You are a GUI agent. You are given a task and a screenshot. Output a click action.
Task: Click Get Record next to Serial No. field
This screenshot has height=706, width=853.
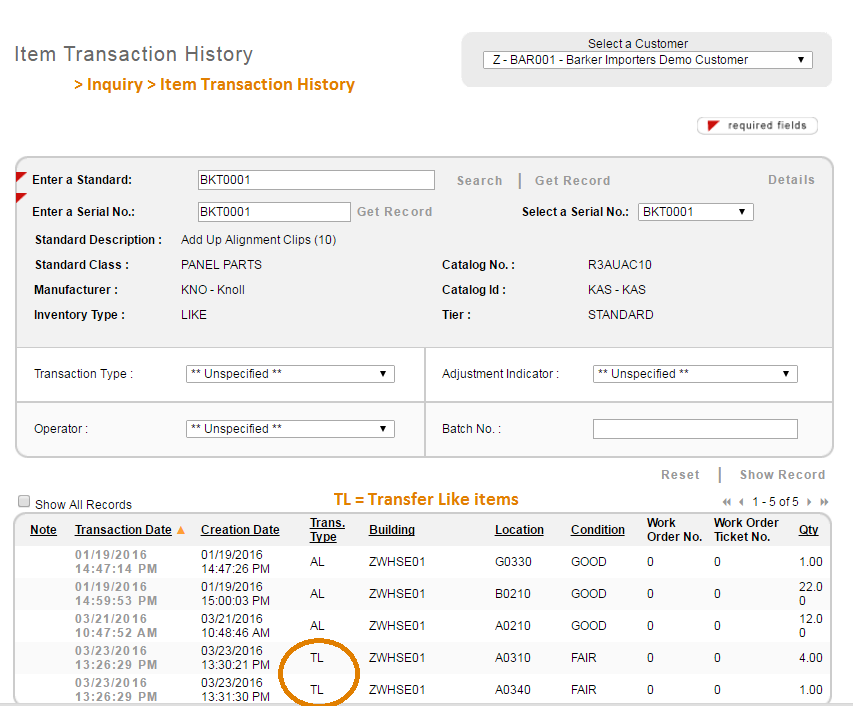pyautogui.click(x=394, y=212)
